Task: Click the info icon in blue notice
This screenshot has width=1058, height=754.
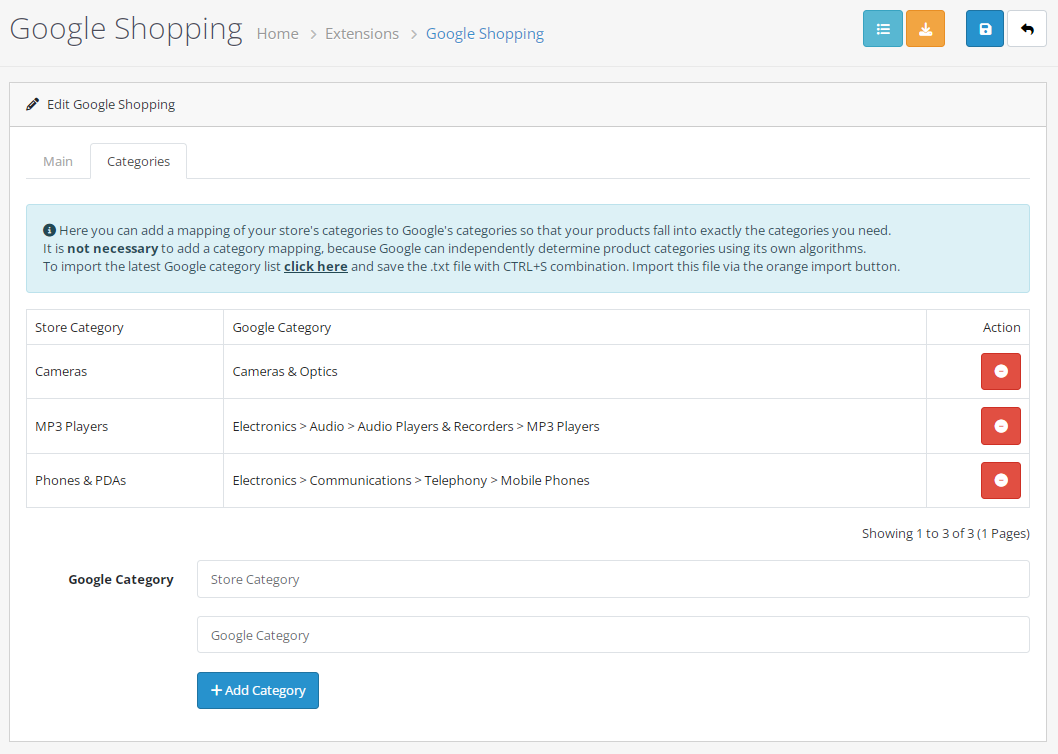Action: [49, 230]
